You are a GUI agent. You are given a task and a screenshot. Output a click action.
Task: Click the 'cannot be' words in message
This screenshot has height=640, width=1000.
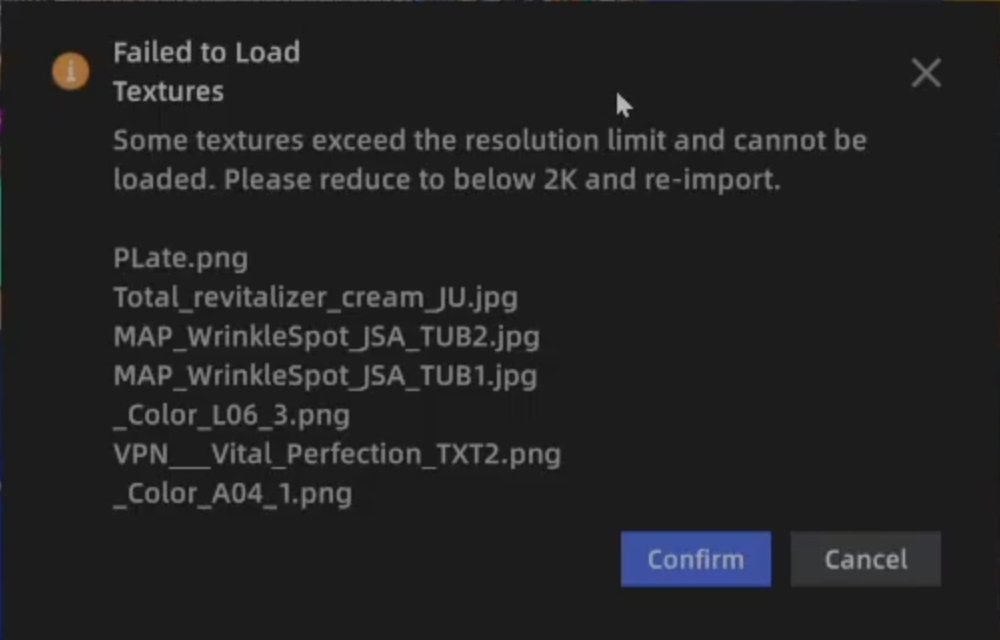tap(800, 140)
